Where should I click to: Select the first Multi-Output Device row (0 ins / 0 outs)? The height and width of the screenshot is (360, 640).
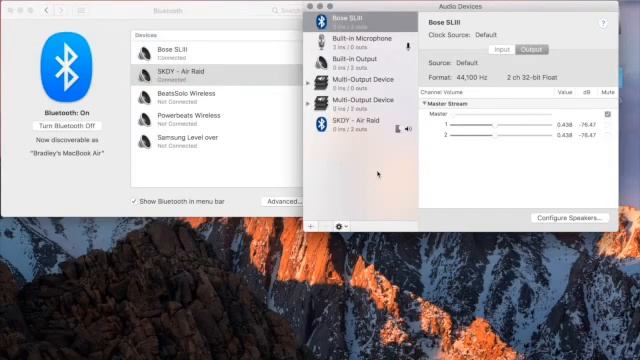(360, 83)
